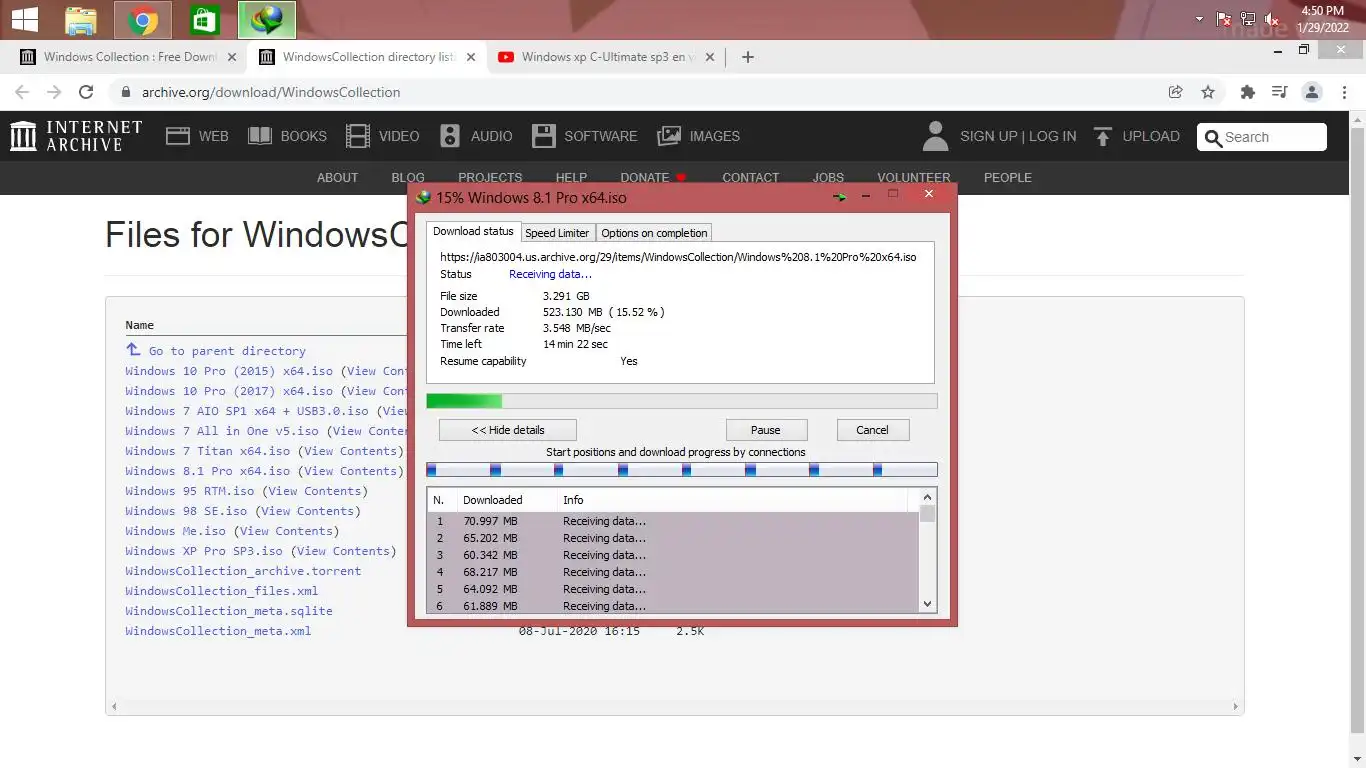Open Internet Download Manager taskbar icon
The image size is (1366, 768).
267,20
